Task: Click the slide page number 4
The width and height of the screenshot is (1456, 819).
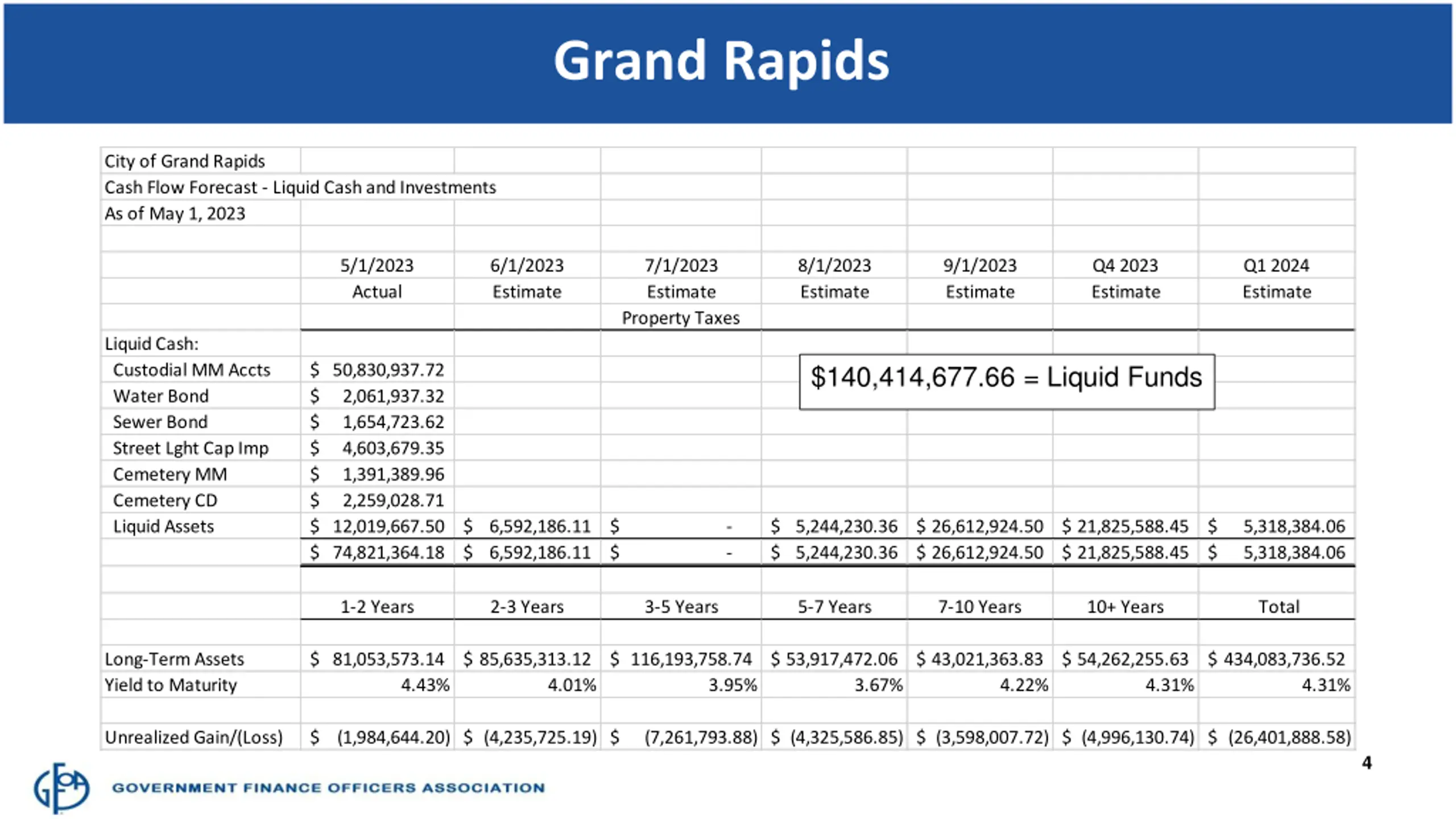Action: pos(1367,763)
